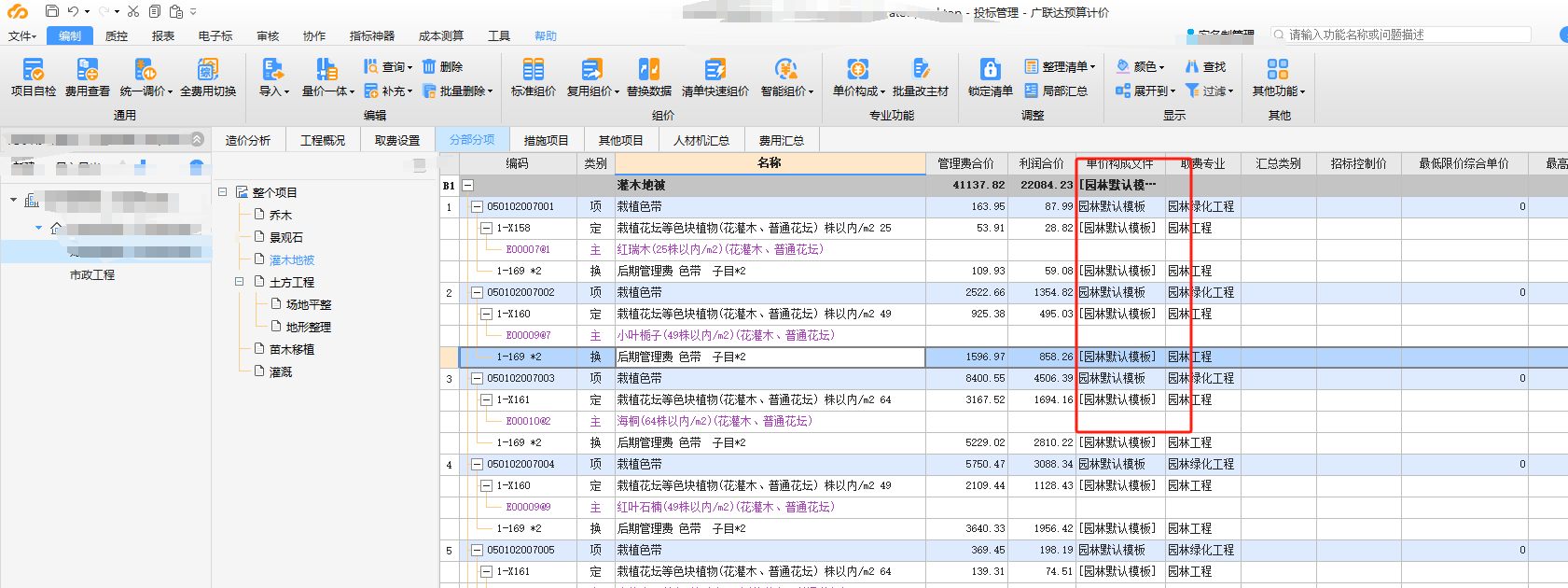Click 删除 trash delete tool

[443, 67]
